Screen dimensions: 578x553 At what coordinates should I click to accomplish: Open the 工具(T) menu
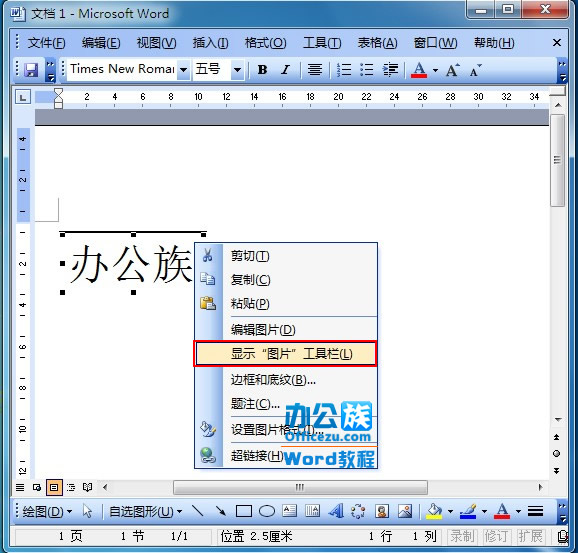point(322,43)
